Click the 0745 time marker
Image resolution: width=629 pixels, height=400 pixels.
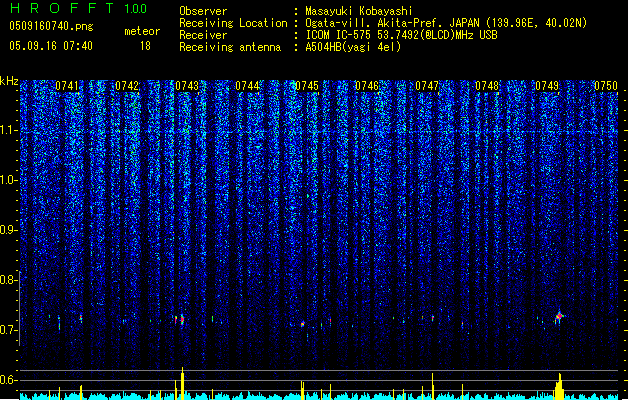(x=307, y=86)
